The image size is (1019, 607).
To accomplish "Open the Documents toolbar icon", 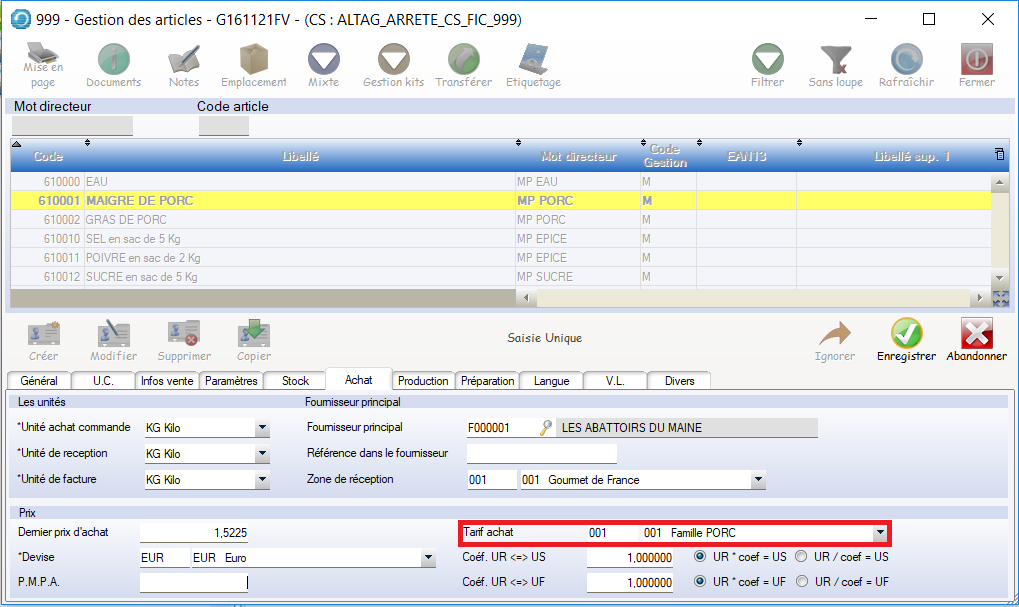I will coord(113,66).
